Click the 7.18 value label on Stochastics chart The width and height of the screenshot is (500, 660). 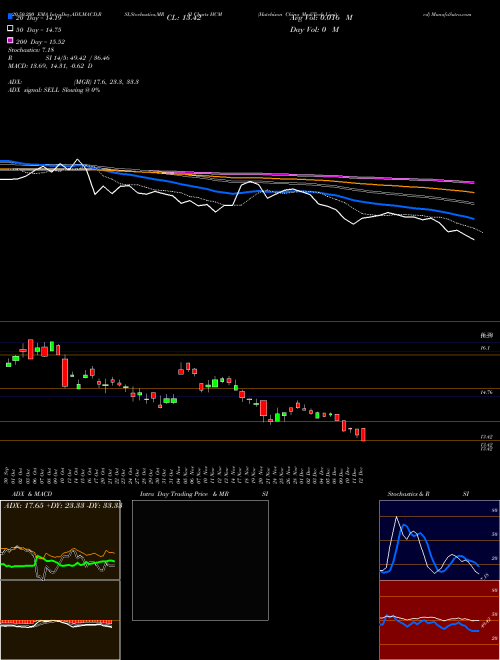[485, 576]
